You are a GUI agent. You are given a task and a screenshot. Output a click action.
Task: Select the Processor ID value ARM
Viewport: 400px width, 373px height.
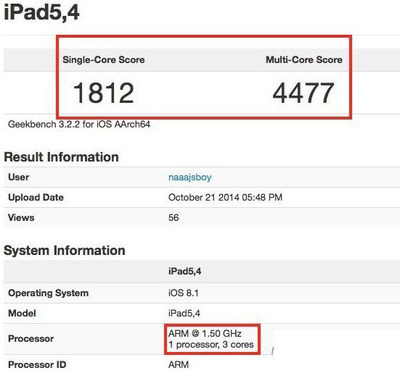(178, 365)
